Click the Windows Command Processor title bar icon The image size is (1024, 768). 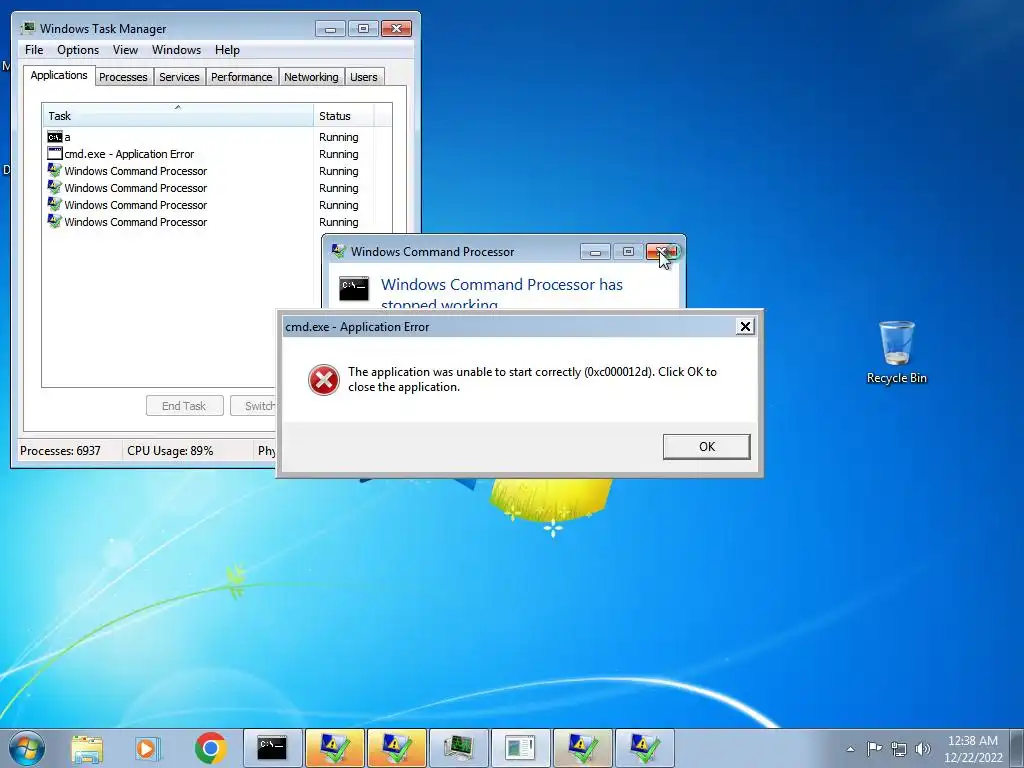pyautogui.click(x=338, y=251)
